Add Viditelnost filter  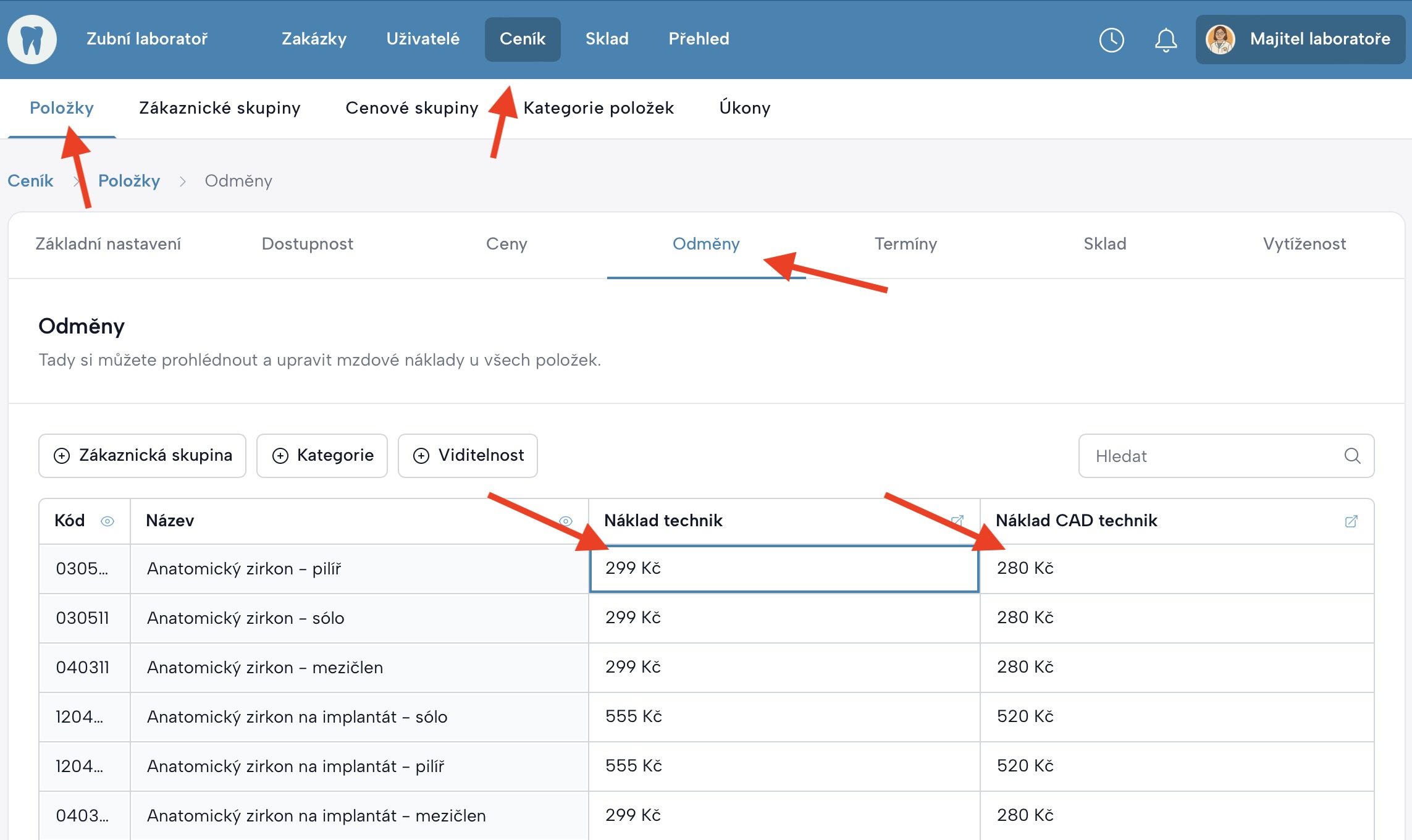468,456
